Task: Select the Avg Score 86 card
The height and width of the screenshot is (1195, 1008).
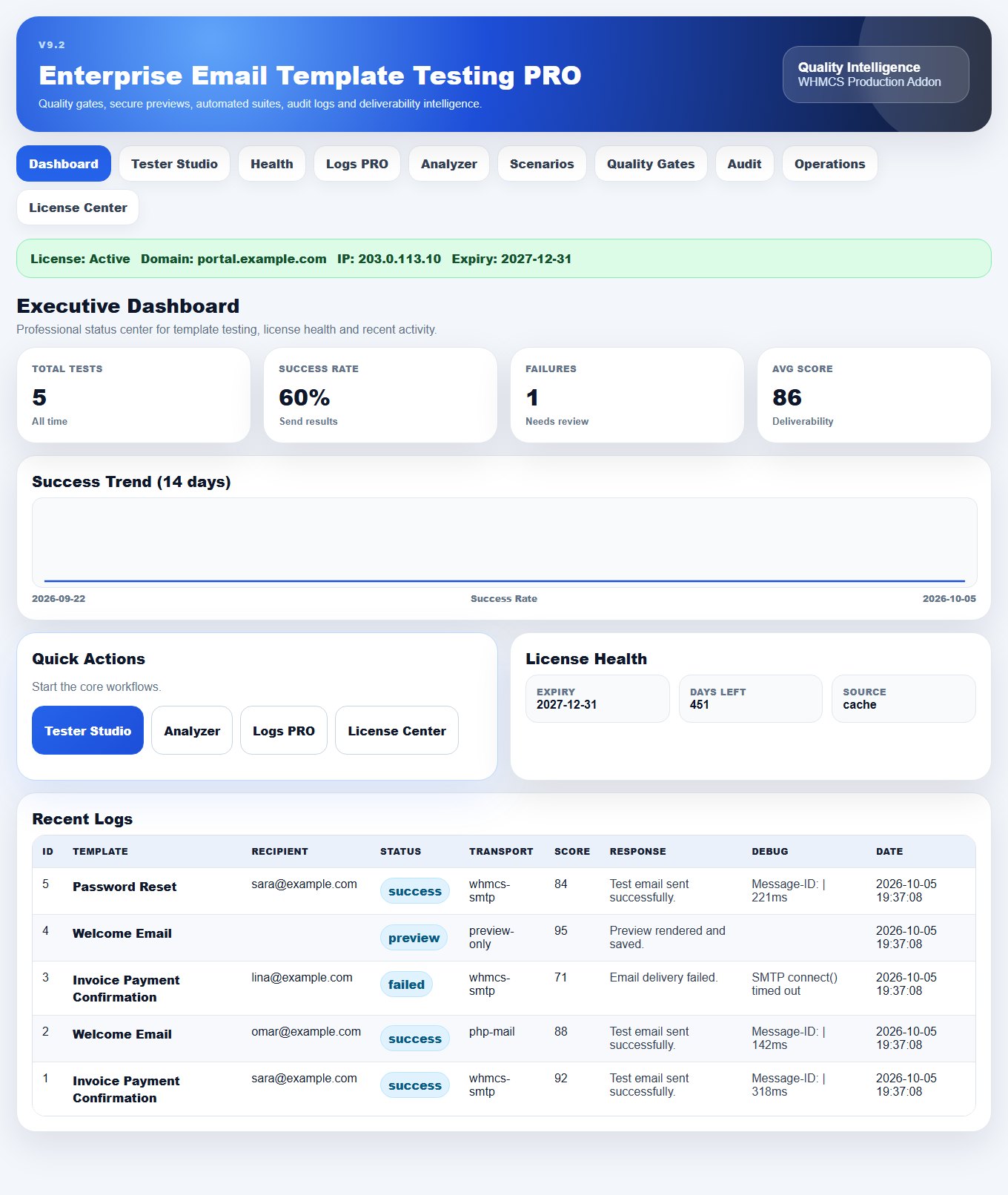Action: click(x=874, y=395)
